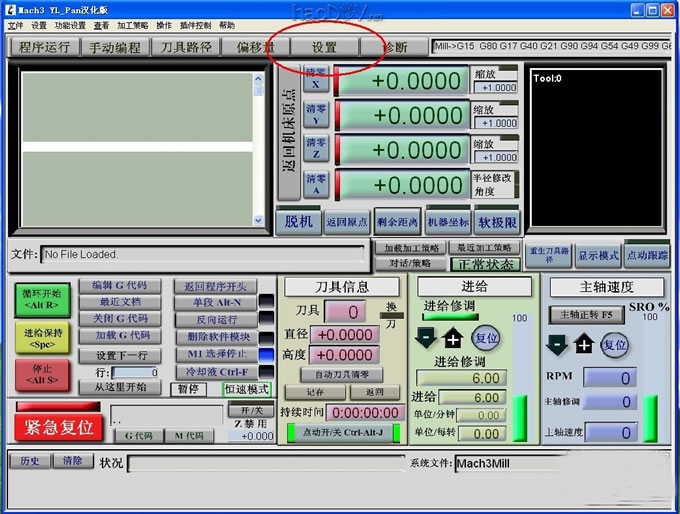Click the green 循环开始 cycle start button
This screenshot has height=514, width=680.
pyautogui.click(x=43, y=298)
